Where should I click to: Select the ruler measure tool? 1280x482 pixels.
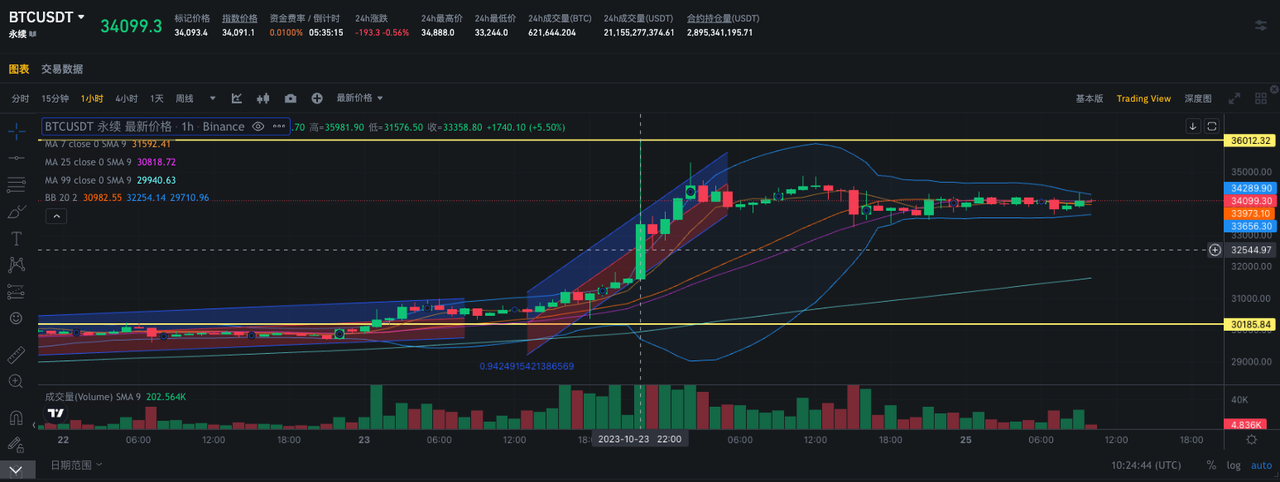pos(16,355)
